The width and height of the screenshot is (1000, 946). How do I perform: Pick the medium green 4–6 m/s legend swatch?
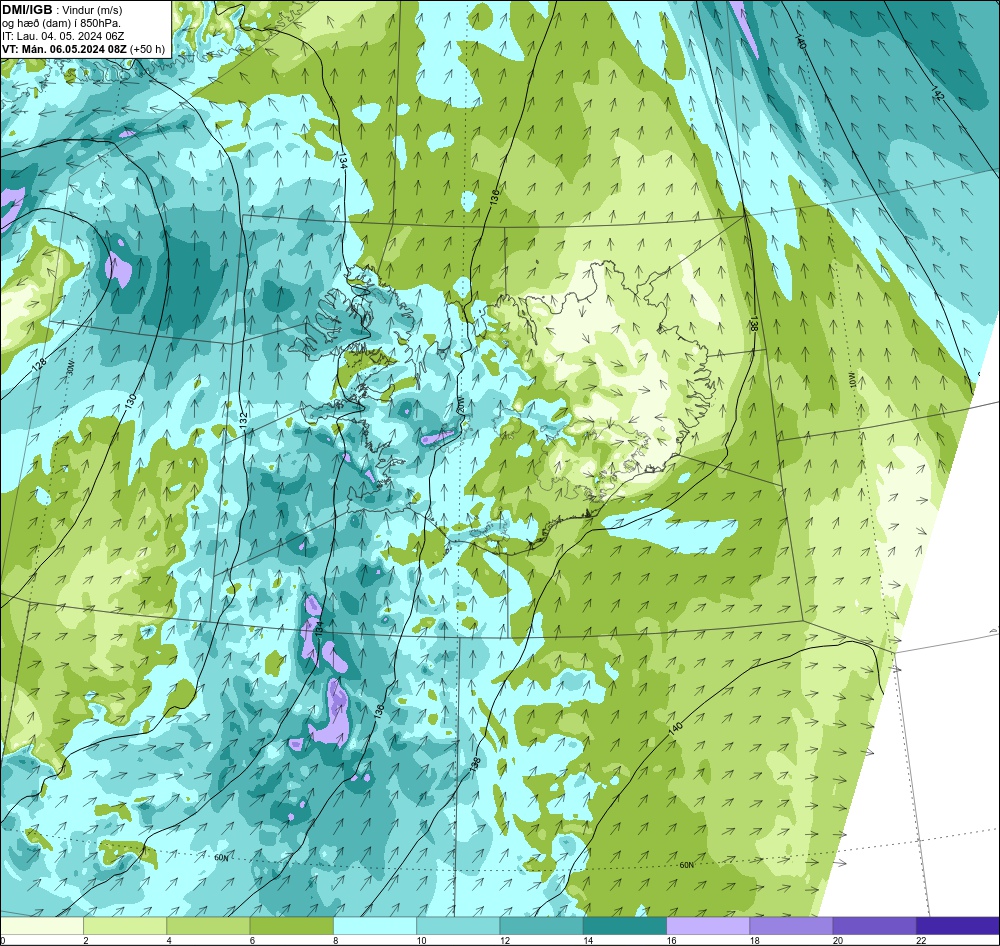(208, 925)
